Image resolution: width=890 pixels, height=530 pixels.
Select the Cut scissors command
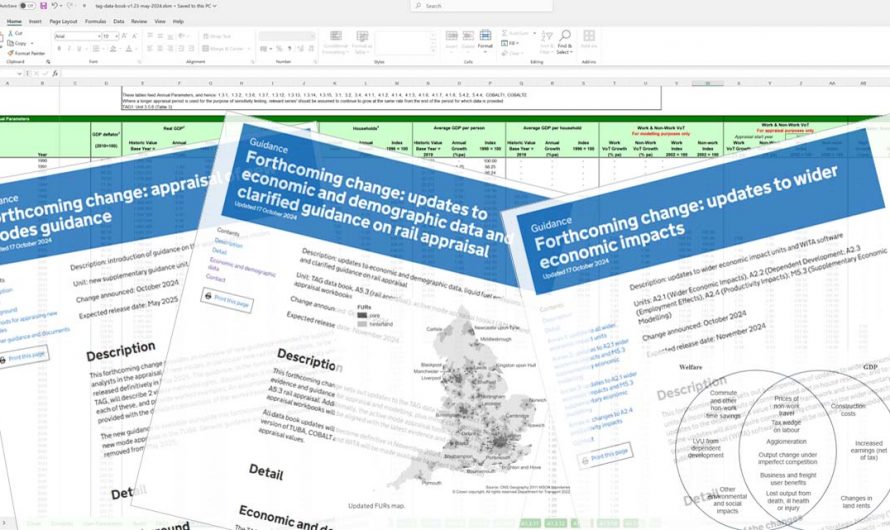click(15, 33)
